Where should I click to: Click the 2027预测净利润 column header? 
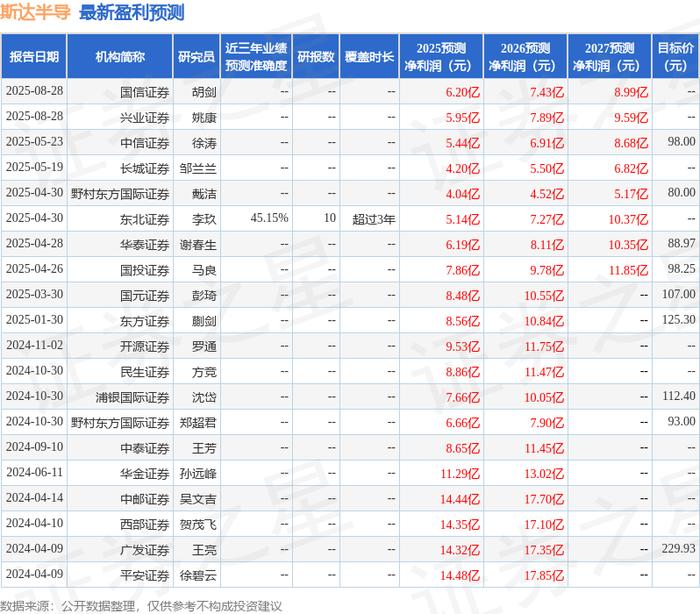tap(609, 57)
